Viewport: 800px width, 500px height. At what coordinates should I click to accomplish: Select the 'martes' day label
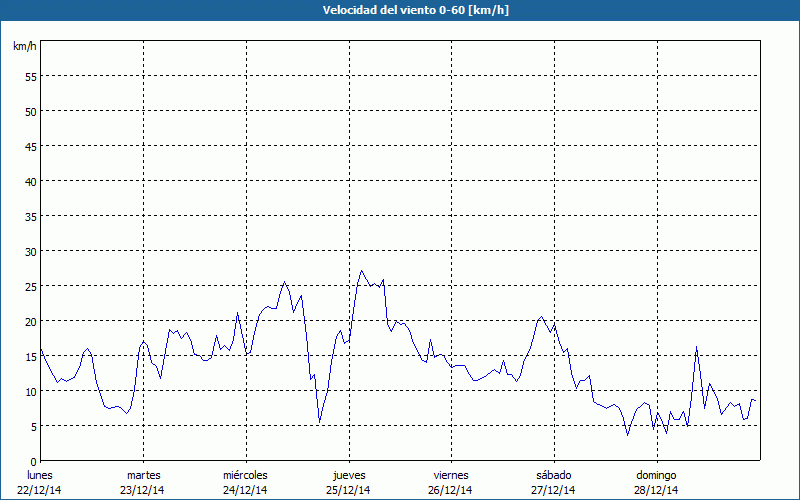point(143,475)
